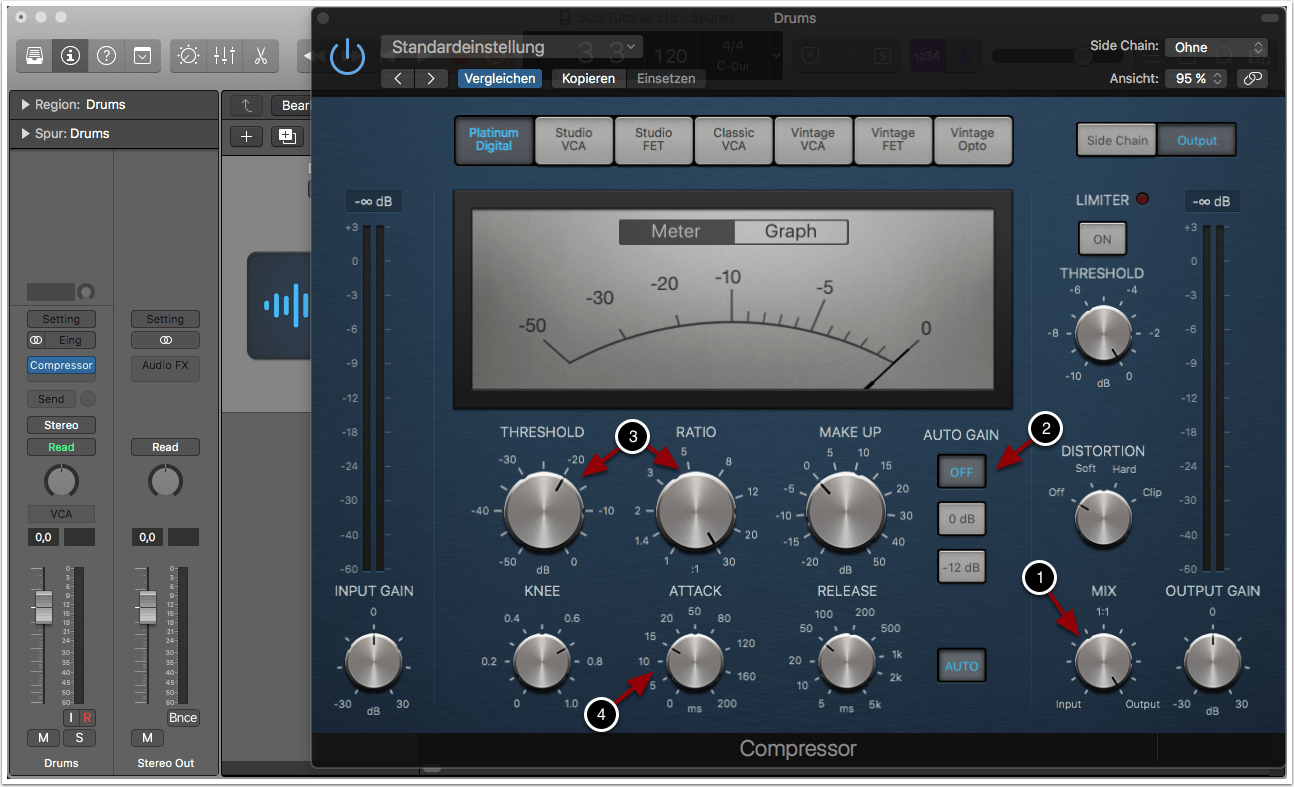The height and width of the screenshot is (787, 1294).
Task: Open the Library panel icon
Action: (x=35, y=56)
